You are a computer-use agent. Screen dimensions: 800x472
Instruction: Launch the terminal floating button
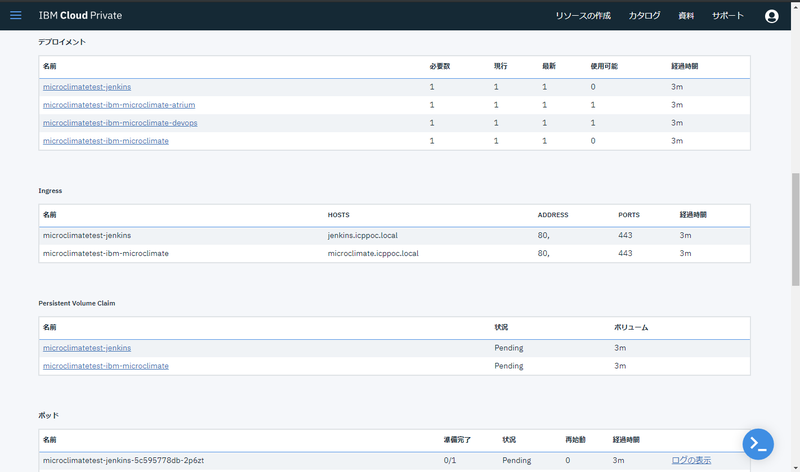click(758, 444)
